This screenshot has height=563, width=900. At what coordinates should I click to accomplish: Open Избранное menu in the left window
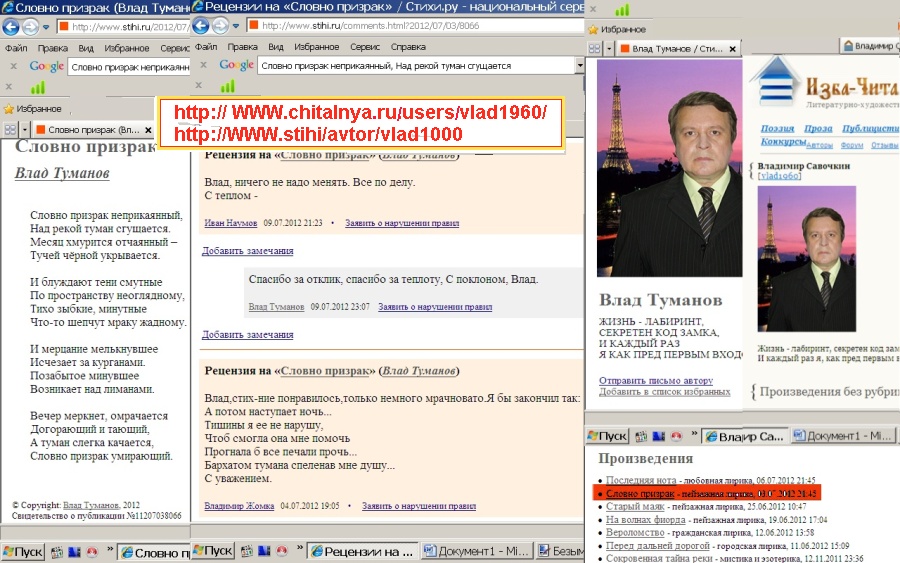pyautogui.click(x=127, y=48)
